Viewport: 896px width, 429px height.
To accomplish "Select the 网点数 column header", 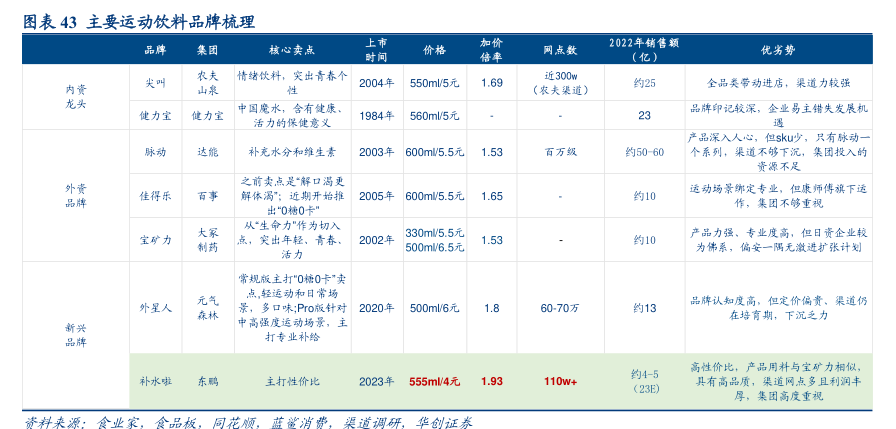I will tap(560, 50).
